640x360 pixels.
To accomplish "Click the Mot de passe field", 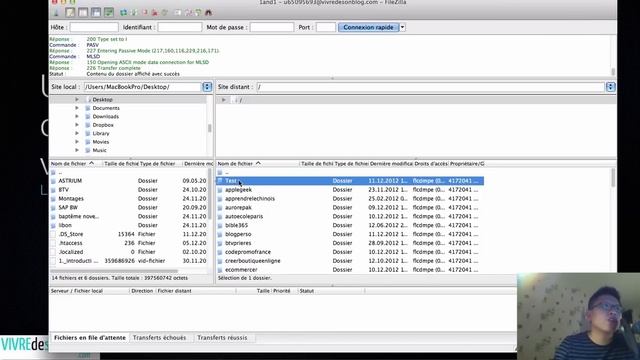I will click(271, 27).
